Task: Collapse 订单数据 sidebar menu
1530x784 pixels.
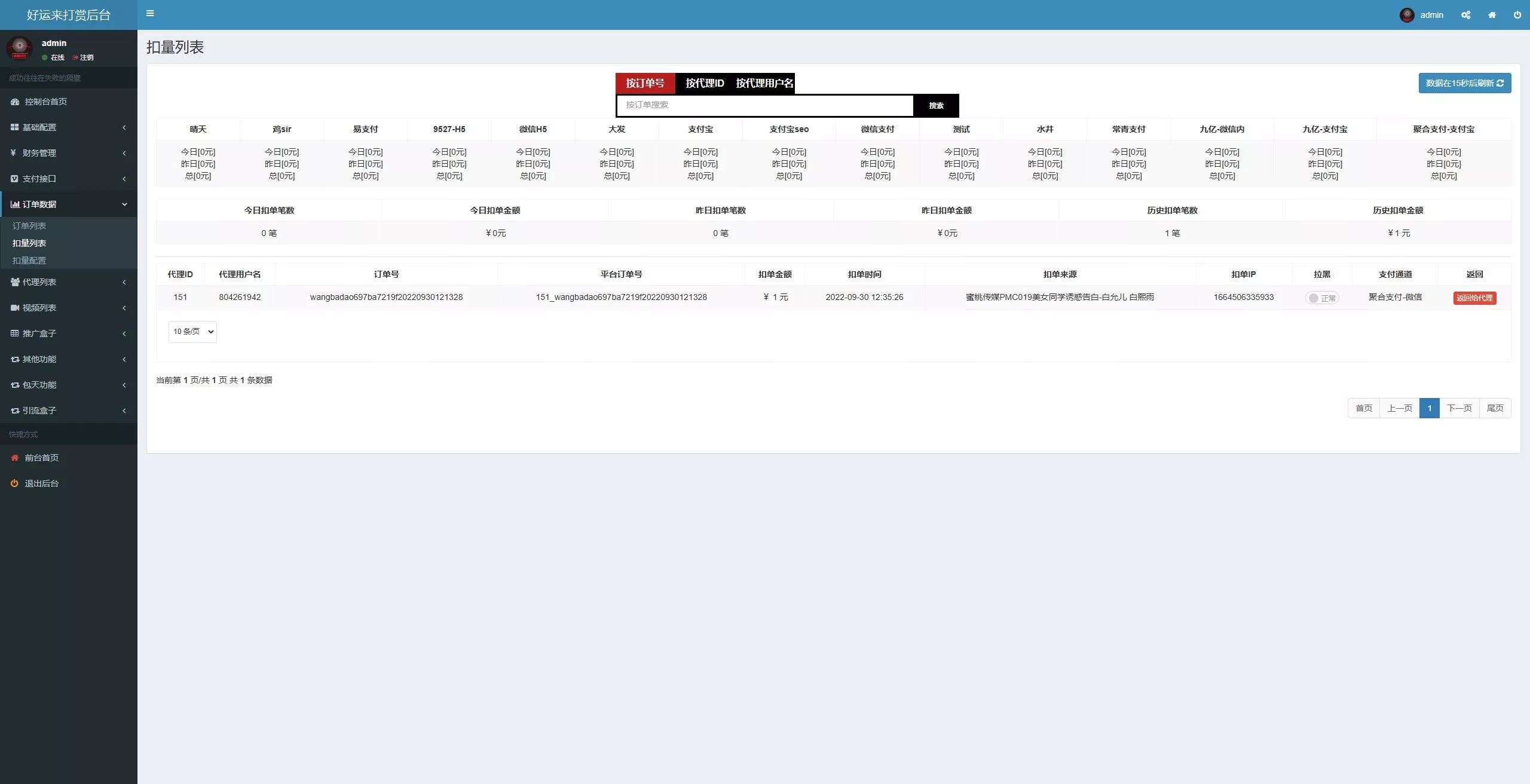Action: coord(69,204)
